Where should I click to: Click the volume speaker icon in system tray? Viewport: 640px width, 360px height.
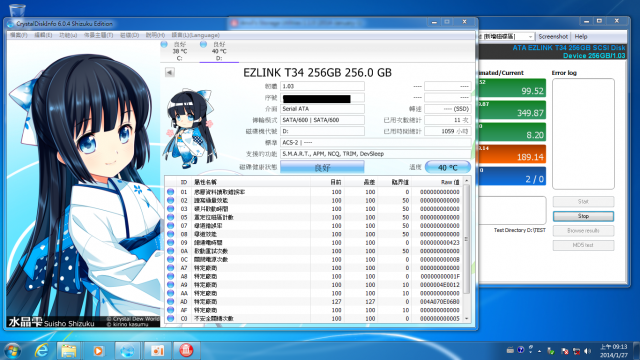[587, 351]
